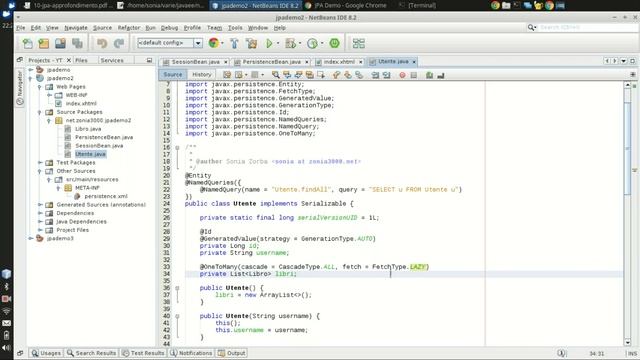Viewport: 640px width, 360px height.
Task: Toggle Rectangular Selection mode
Action: pyautogui.click(x=321, y=75)
